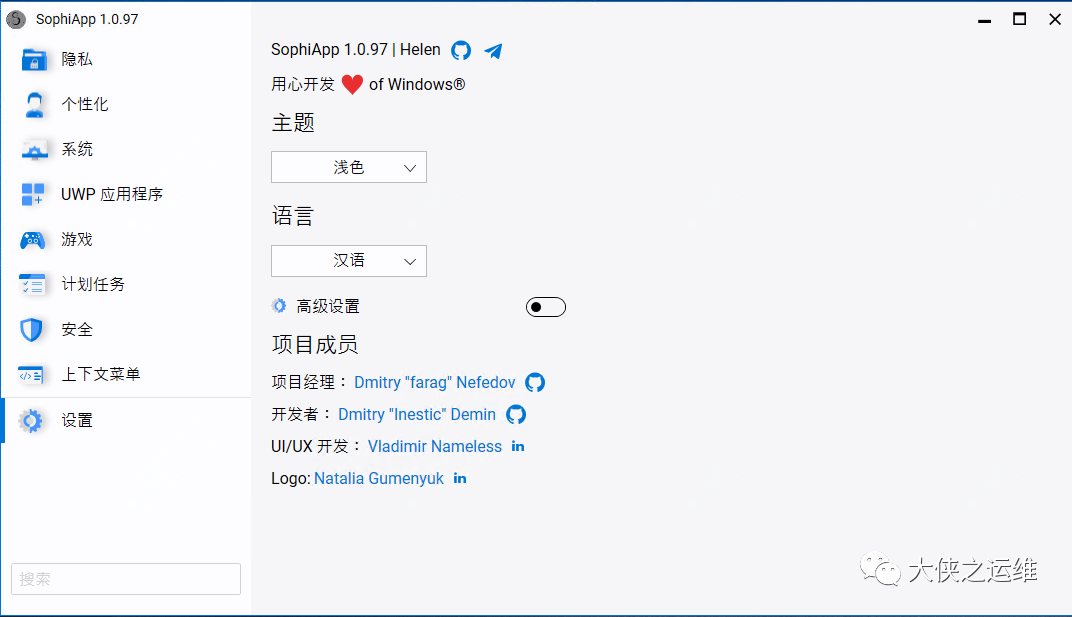This screenshot has height=617, width=1072.
Task: Click the SophiApp 1.0.97 | Helen title text
Action: point(356,50)
